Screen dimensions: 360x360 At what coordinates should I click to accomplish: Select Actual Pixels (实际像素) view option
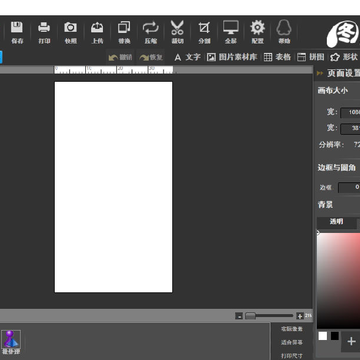pos(292,329)
